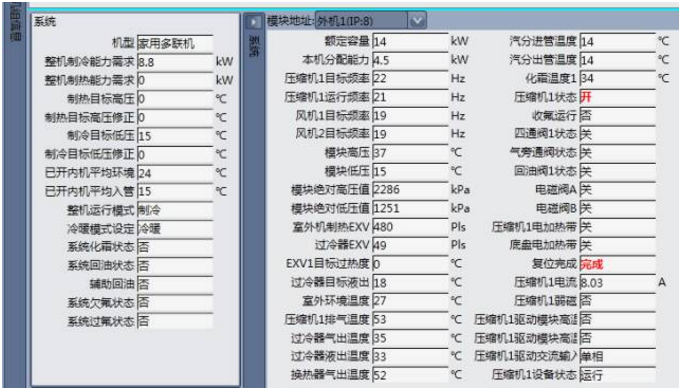This screenshot has width=686, height=392.
Task: Click the 机型 家用多联机 field
Action: point(175,43)
